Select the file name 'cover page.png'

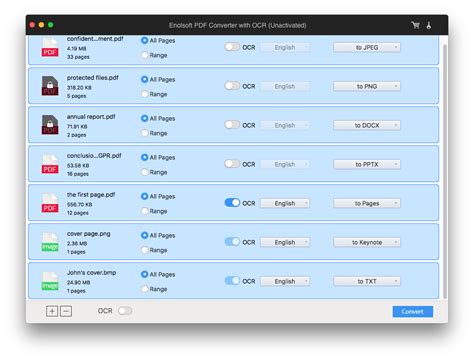[x=89, y=234]
